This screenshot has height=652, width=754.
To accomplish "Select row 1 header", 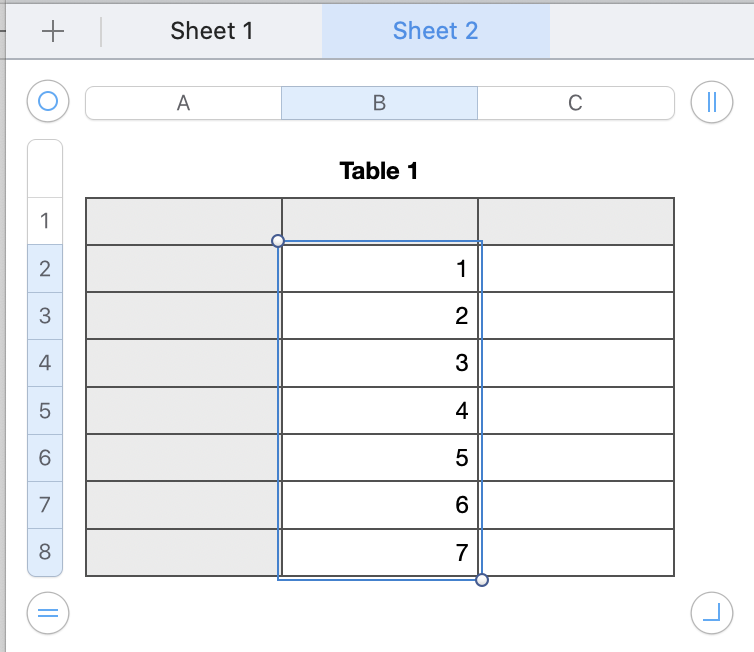I will [45, 220].
